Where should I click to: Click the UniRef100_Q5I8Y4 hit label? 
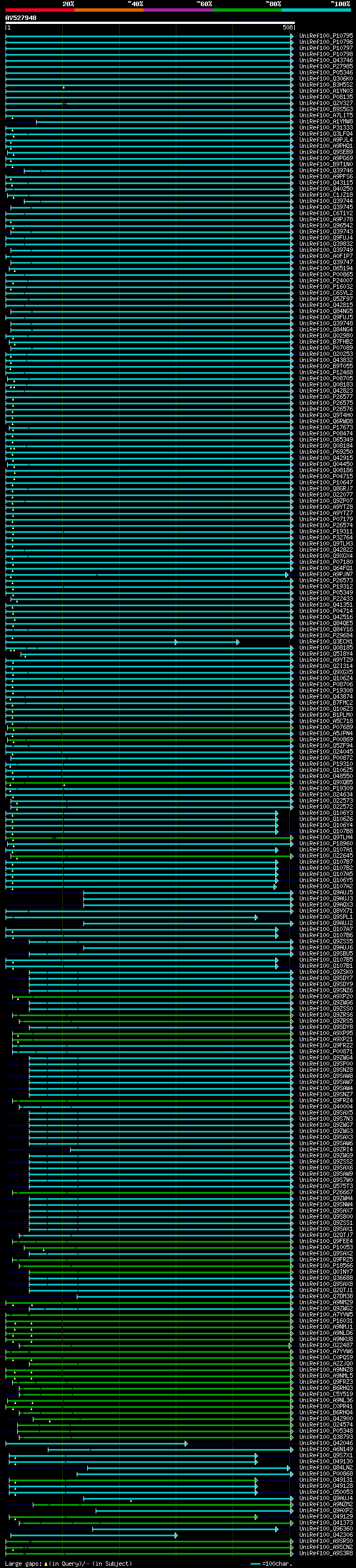326,654
